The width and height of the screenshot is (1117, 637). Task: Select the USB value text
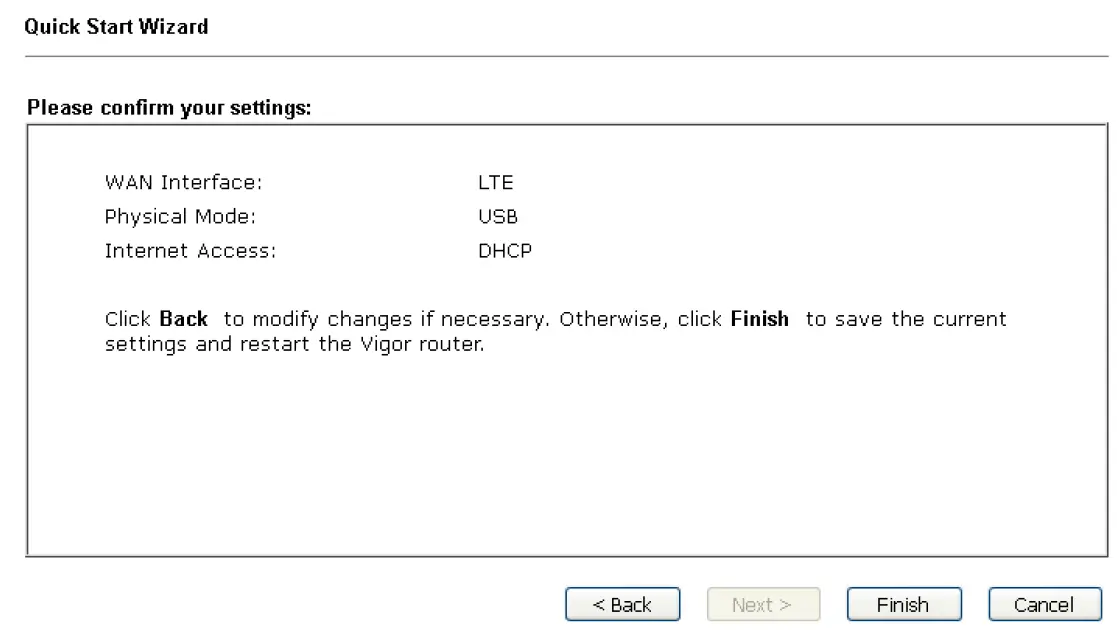point(498,217)
